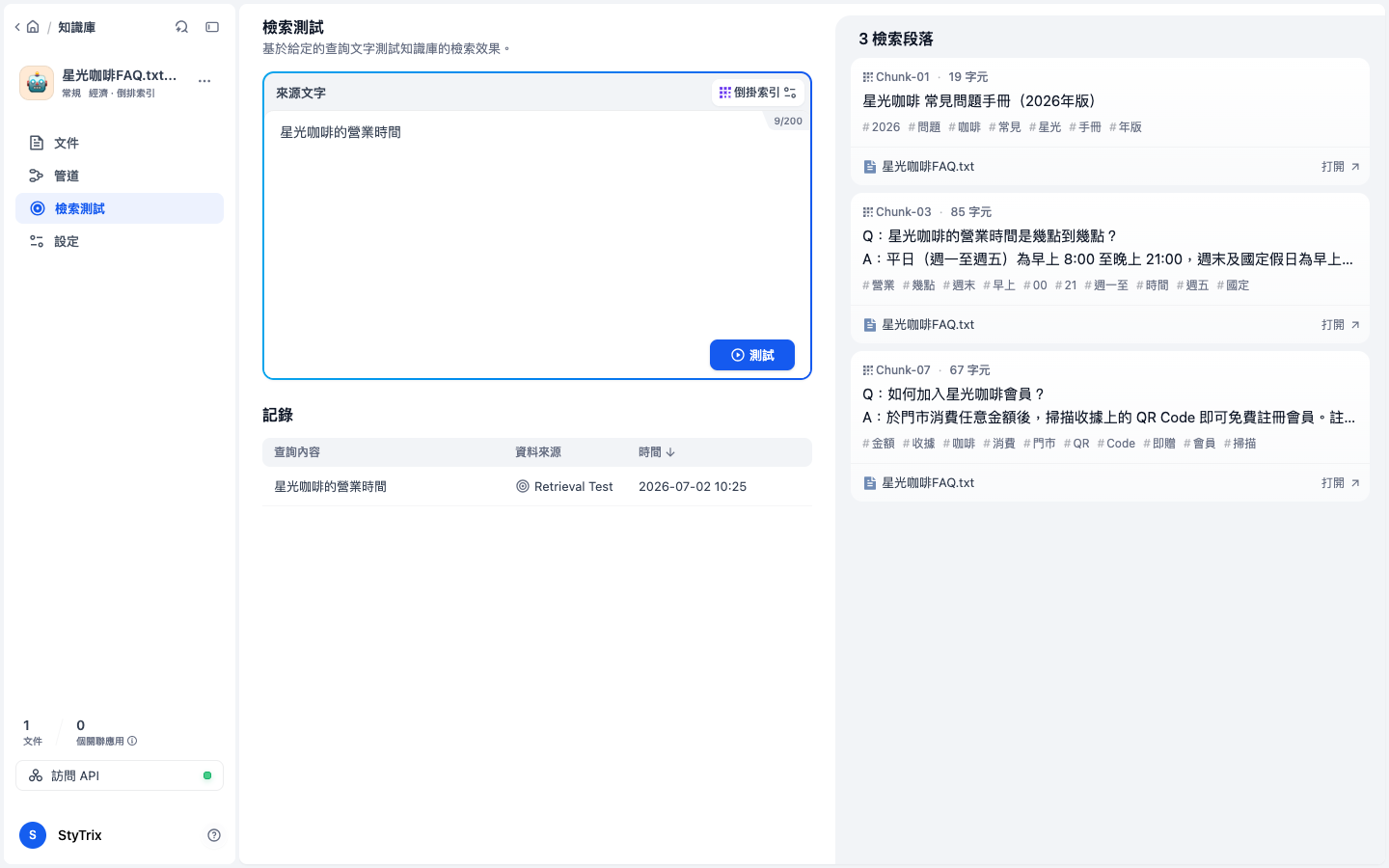This screenshot has width=1389, height=868.
Task: Click 打開 link on the Chunk-03 card
Action: coord(1340,325)
